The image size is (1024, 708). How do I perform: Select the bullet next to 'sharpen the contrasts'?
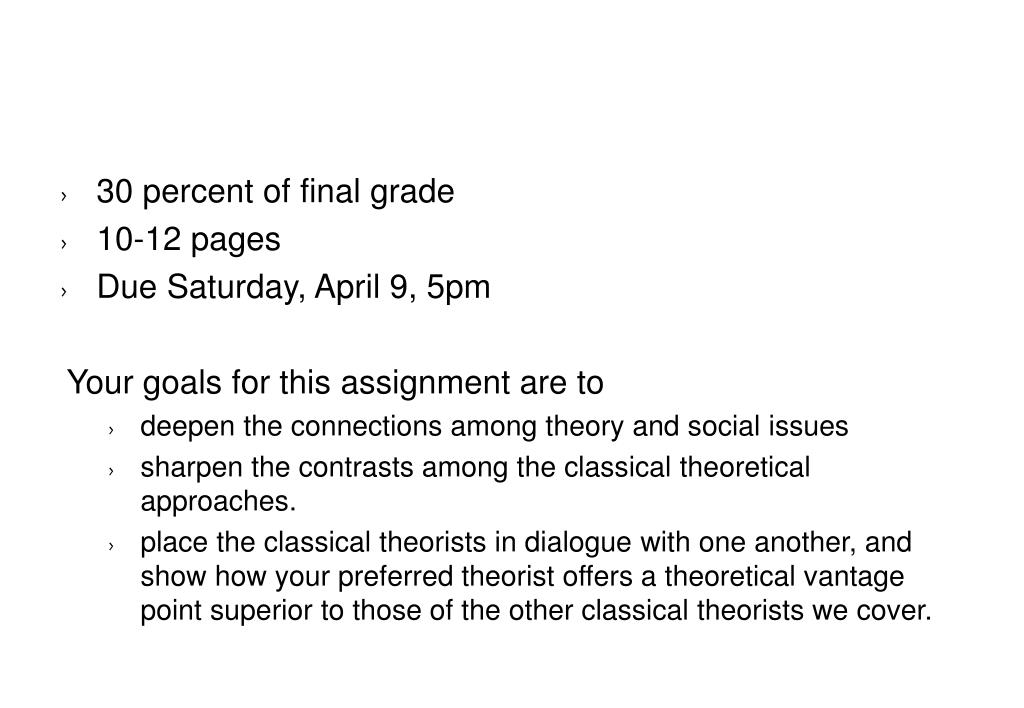coord(111,471)
